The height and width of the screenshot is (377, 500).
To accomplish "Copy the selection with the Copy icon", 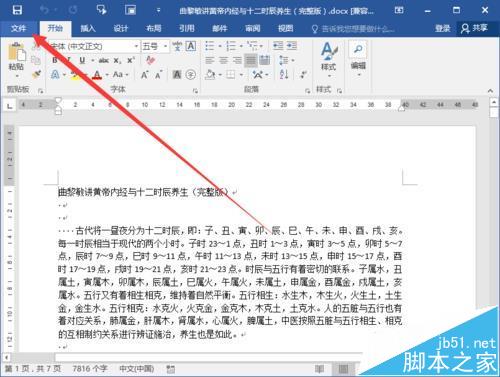I will point(36,60).
